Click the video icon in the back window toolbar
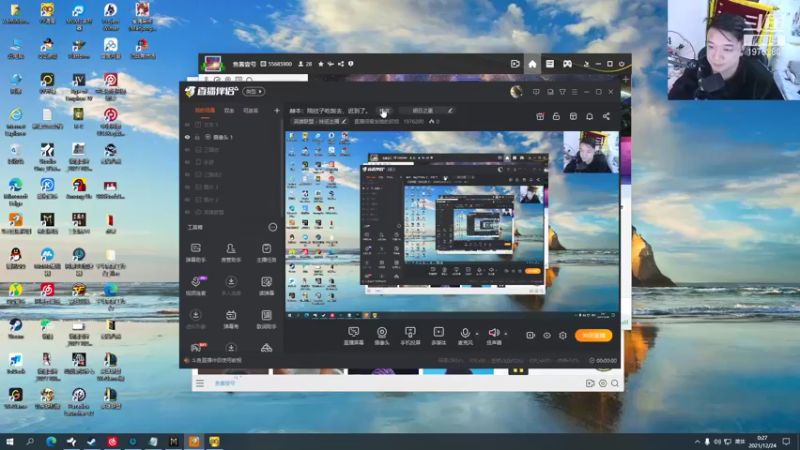 515,64
